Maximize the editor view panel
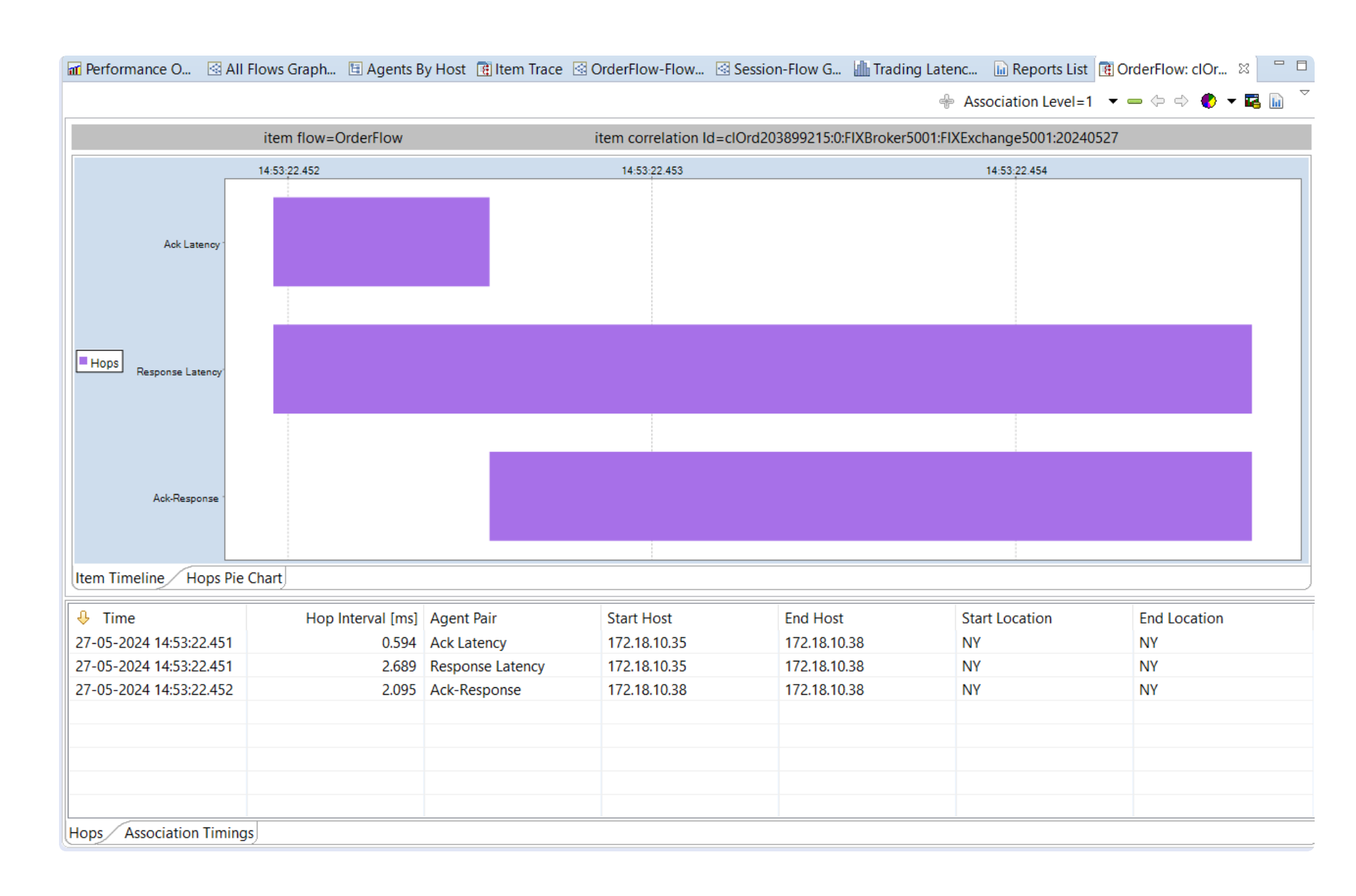This screenshot has width=1356, height=896. [1302, 65]
